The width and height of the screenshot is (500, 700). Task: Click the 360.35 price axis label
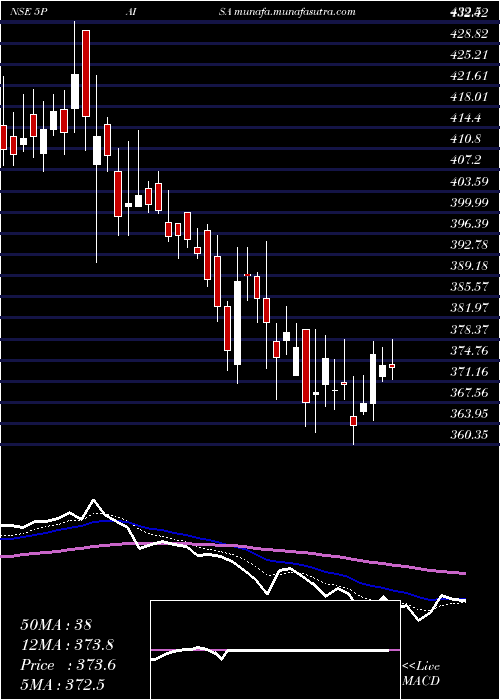click(x=468, y=435)
